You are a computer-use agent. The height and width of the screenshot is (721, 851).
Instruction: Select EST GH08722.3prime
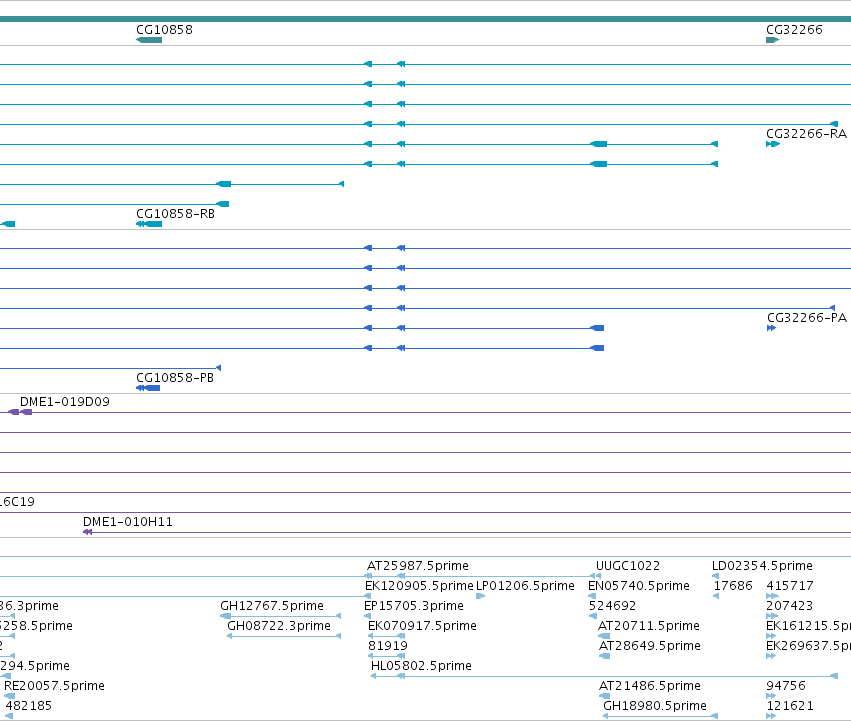point(279,626)
